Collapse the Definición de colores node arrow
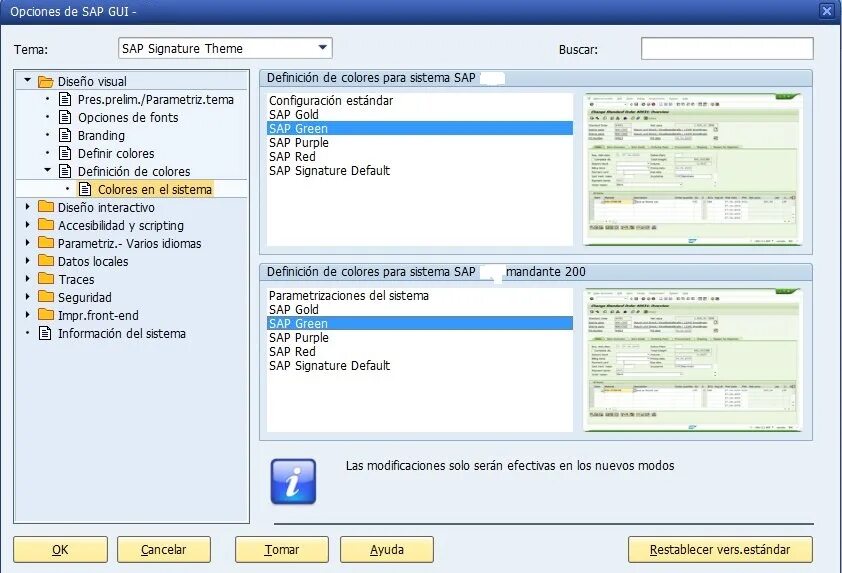The image size is (842, 573). click(47, 170)
